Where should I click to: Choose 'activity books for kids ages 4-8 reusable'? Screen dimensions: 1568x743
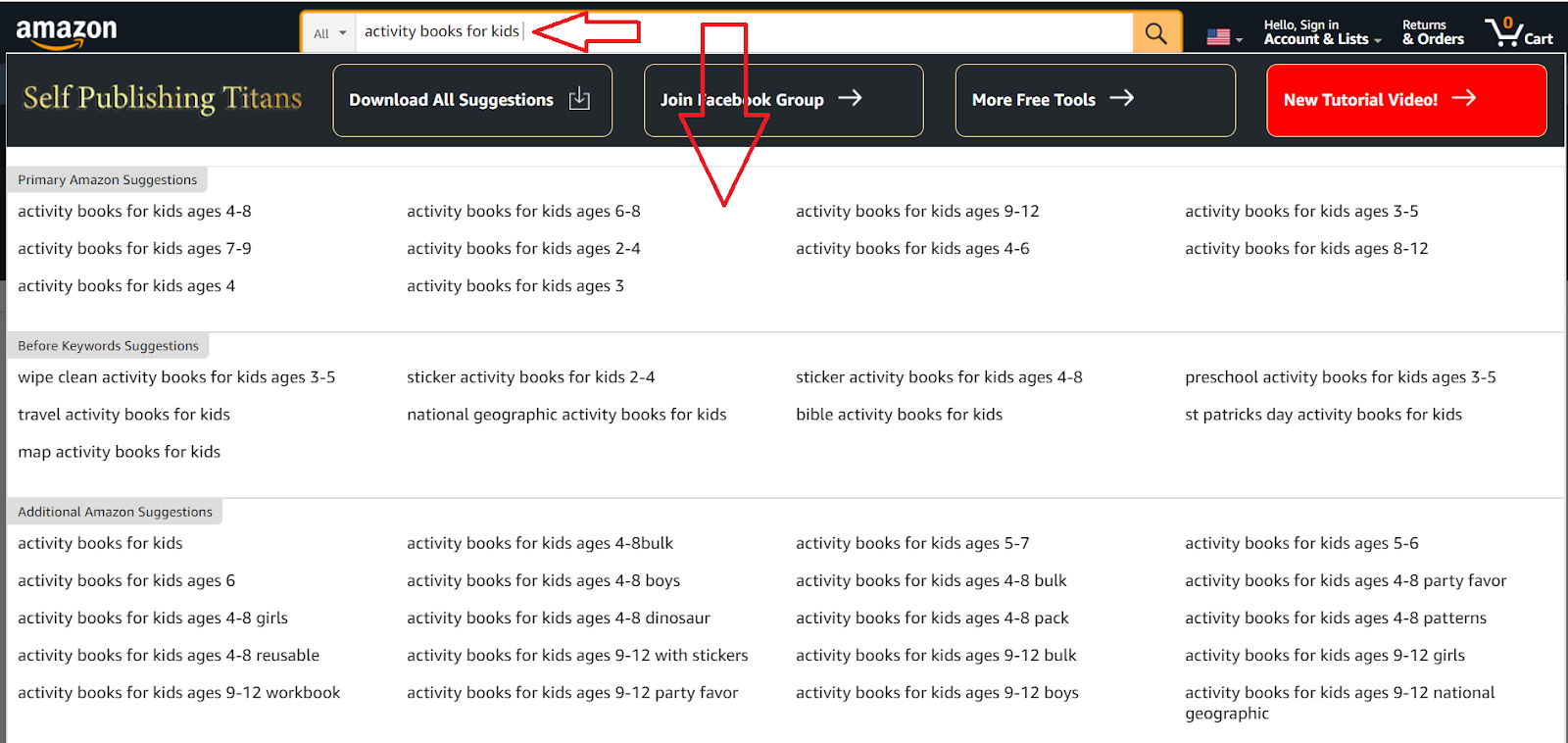169,655
